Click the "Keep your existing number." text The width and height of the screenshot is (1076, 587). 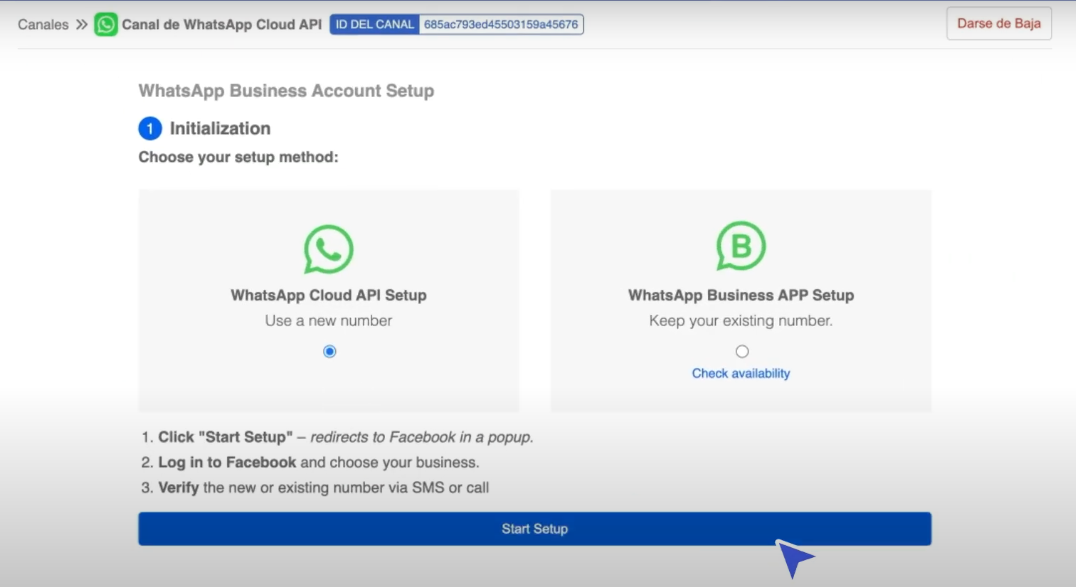coord(740,321)
